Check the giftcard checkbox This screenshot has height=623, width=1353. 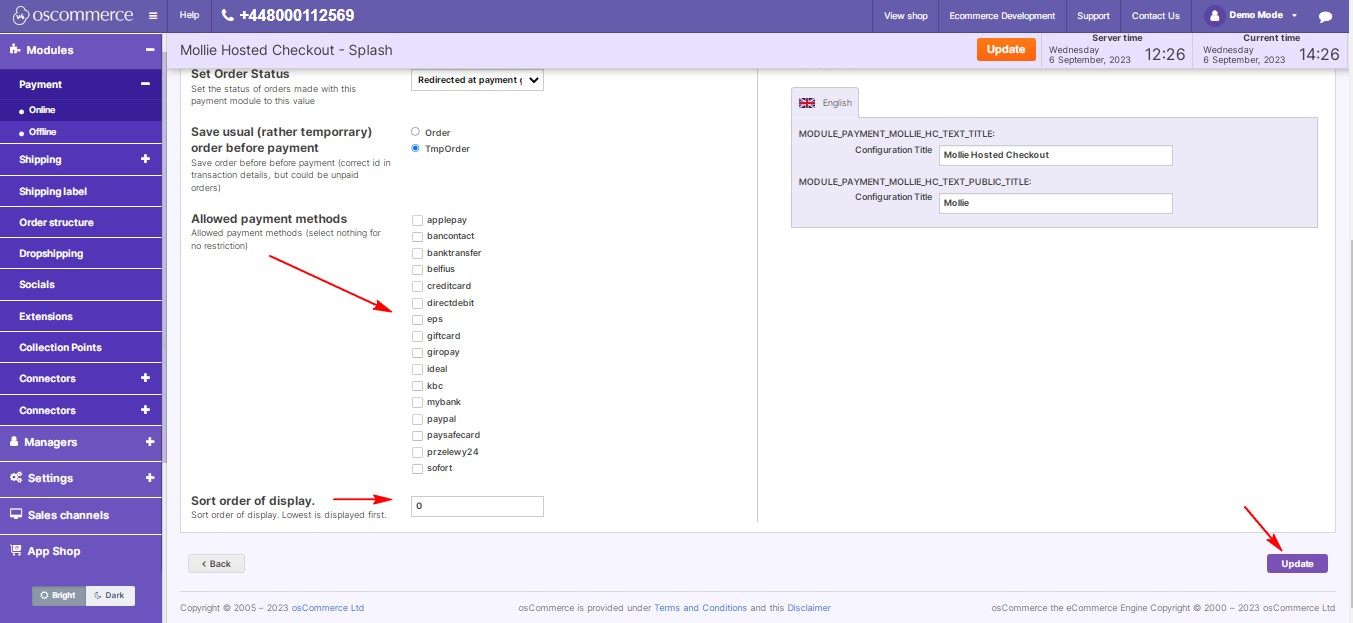coord(417,336)
